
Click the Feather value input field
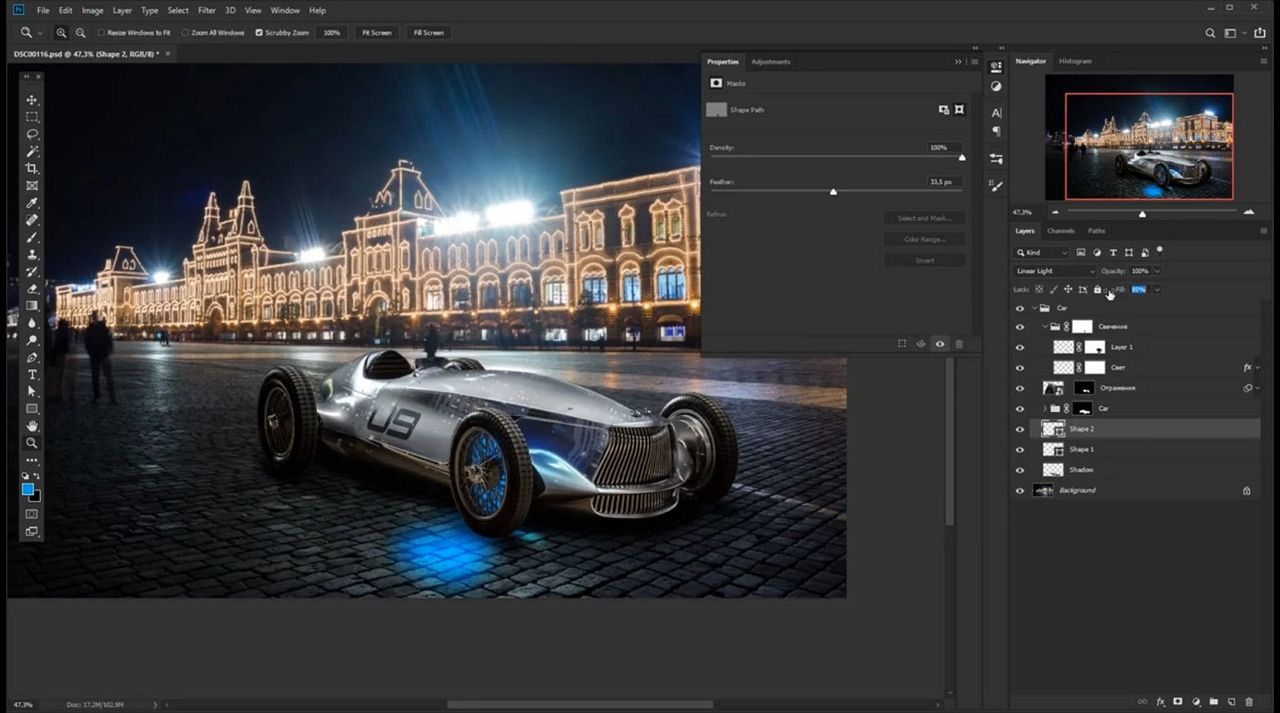coord(945,182)
